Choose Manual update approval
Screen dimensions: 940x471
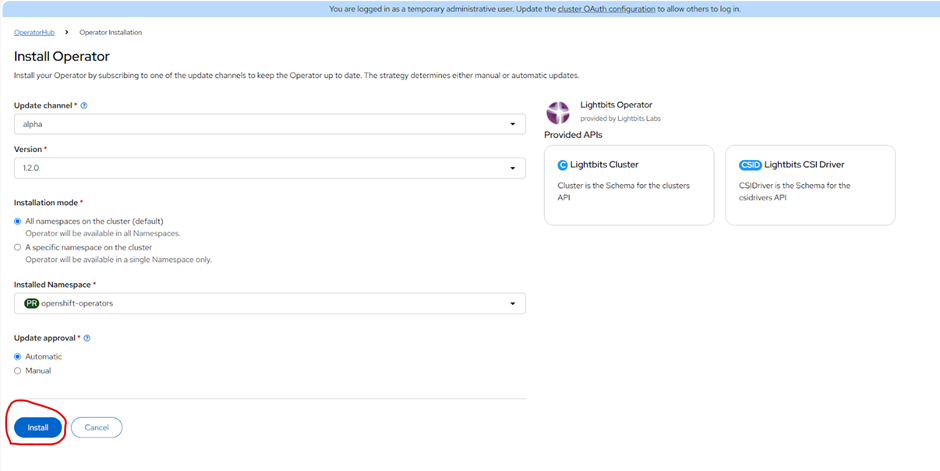(x=18, y=371)
